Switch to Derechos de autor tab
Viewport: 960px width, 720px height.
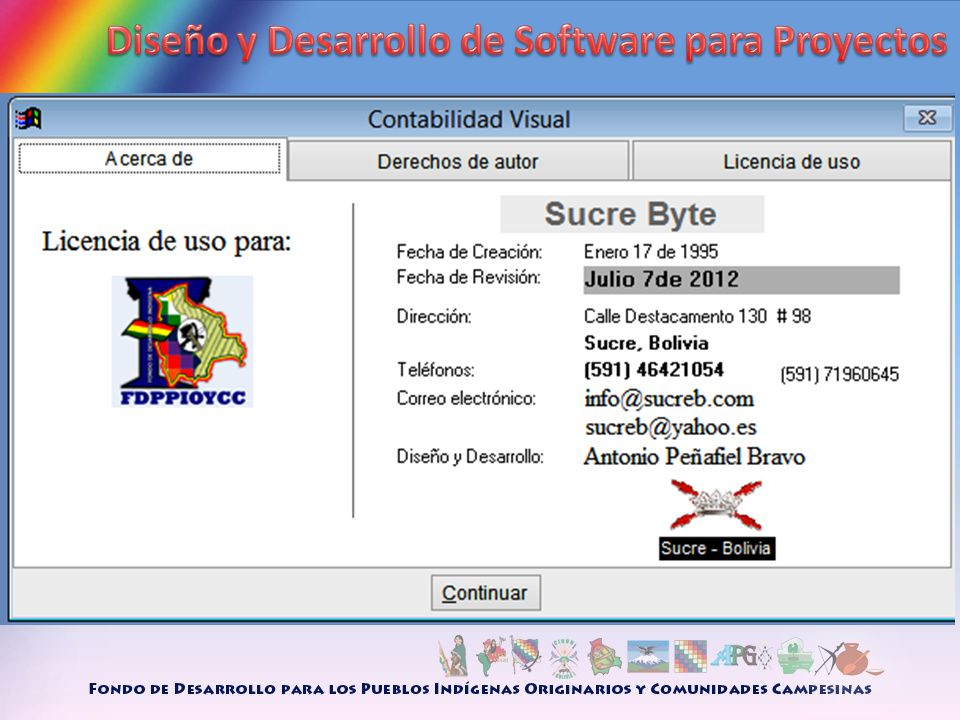[458, 162]
